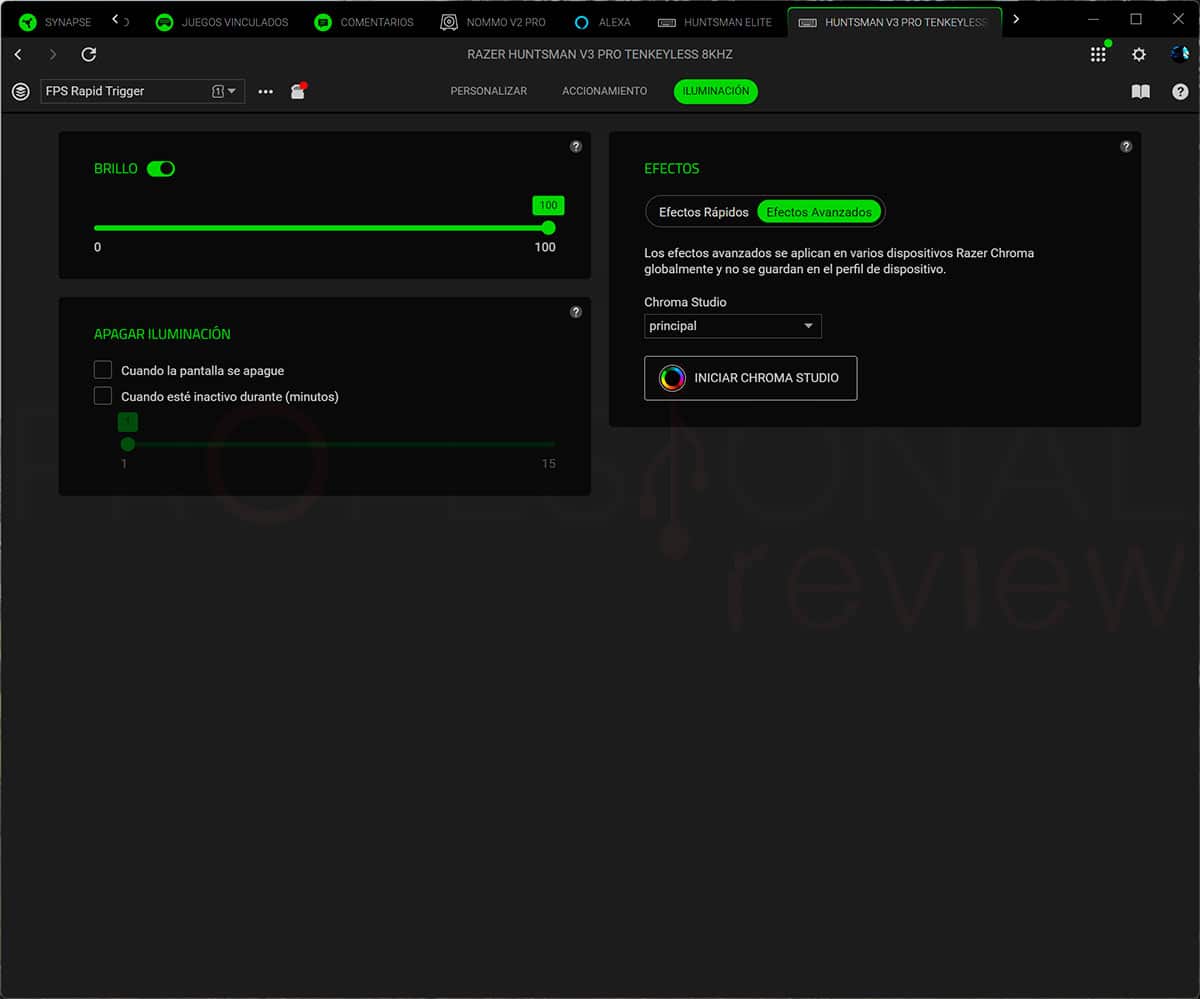Screen dimensions: 1200x999
Task: Go forward with the navigation arrow
Action: (53, 54)
